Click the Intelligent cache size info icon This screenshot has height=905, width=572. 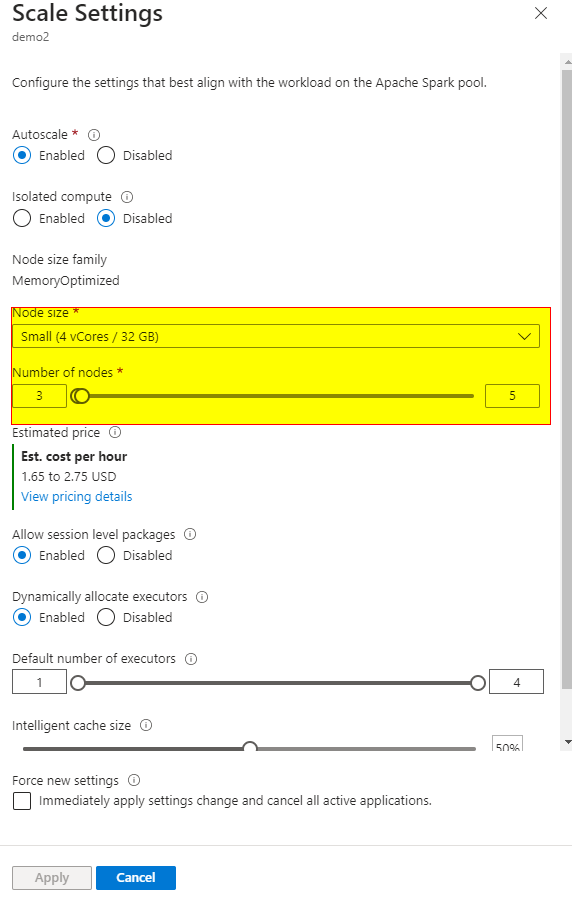click(146, 726)
